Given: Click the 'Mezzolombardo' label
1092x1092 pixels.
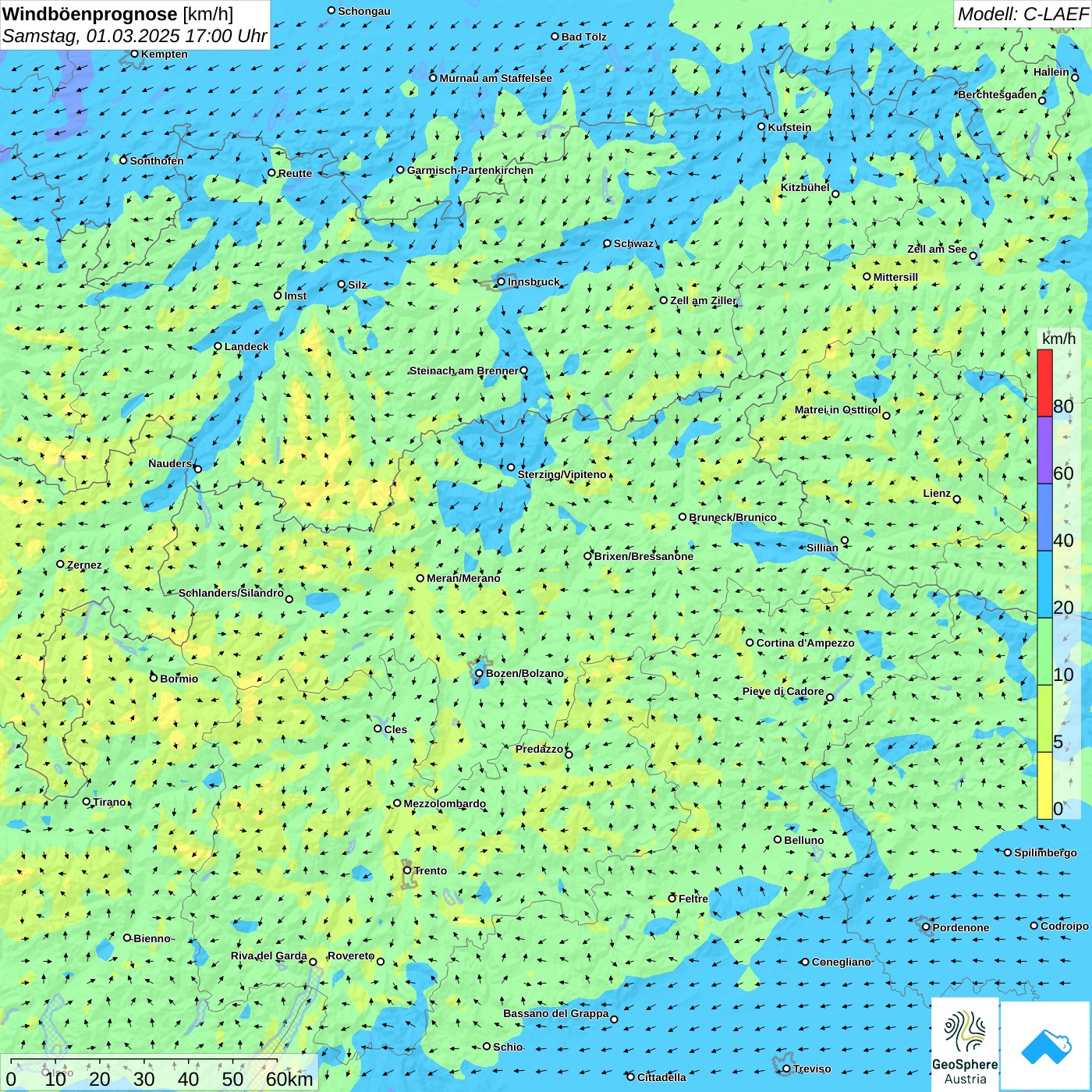Looking at the screenshot, I should point(445,803).
